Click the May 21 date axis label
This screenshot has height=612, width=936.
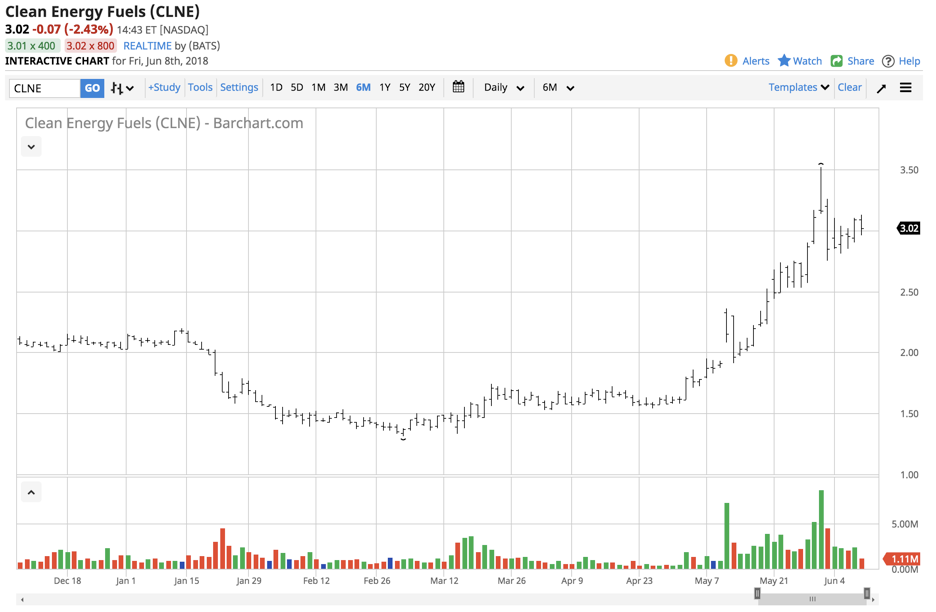pos(774,580)
